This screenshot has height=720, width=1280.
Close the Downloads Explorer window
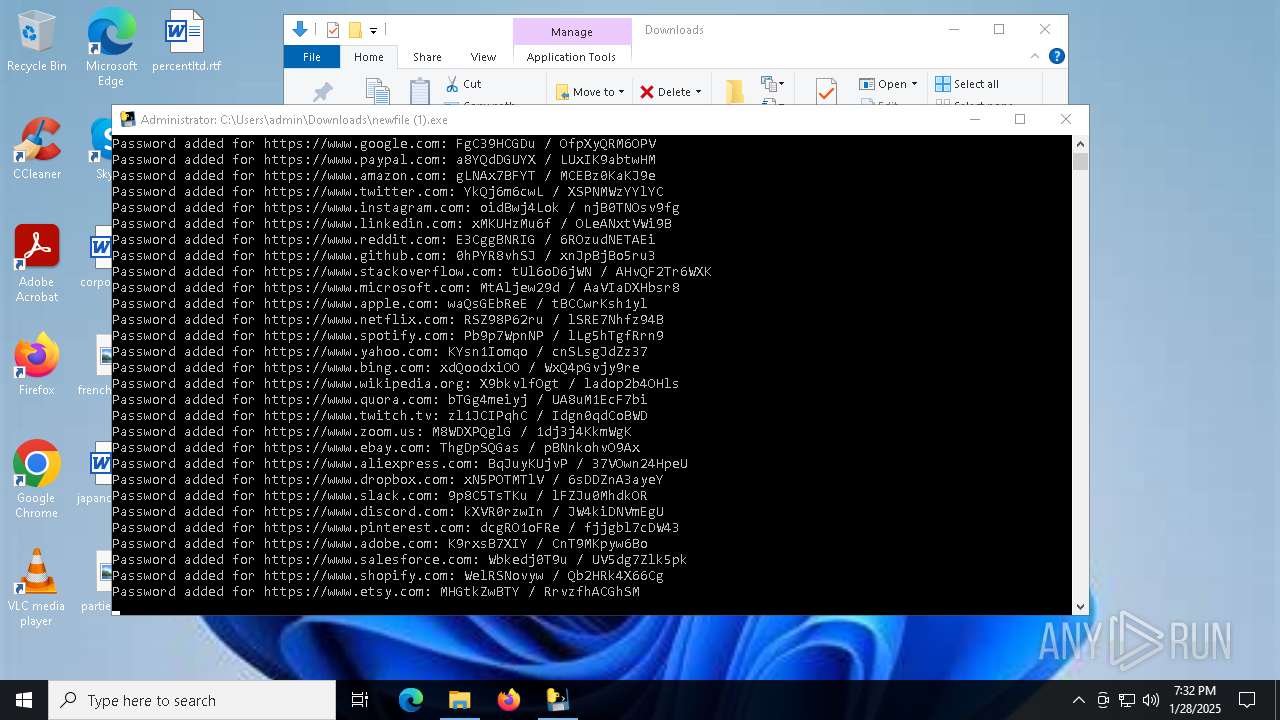1045,30
